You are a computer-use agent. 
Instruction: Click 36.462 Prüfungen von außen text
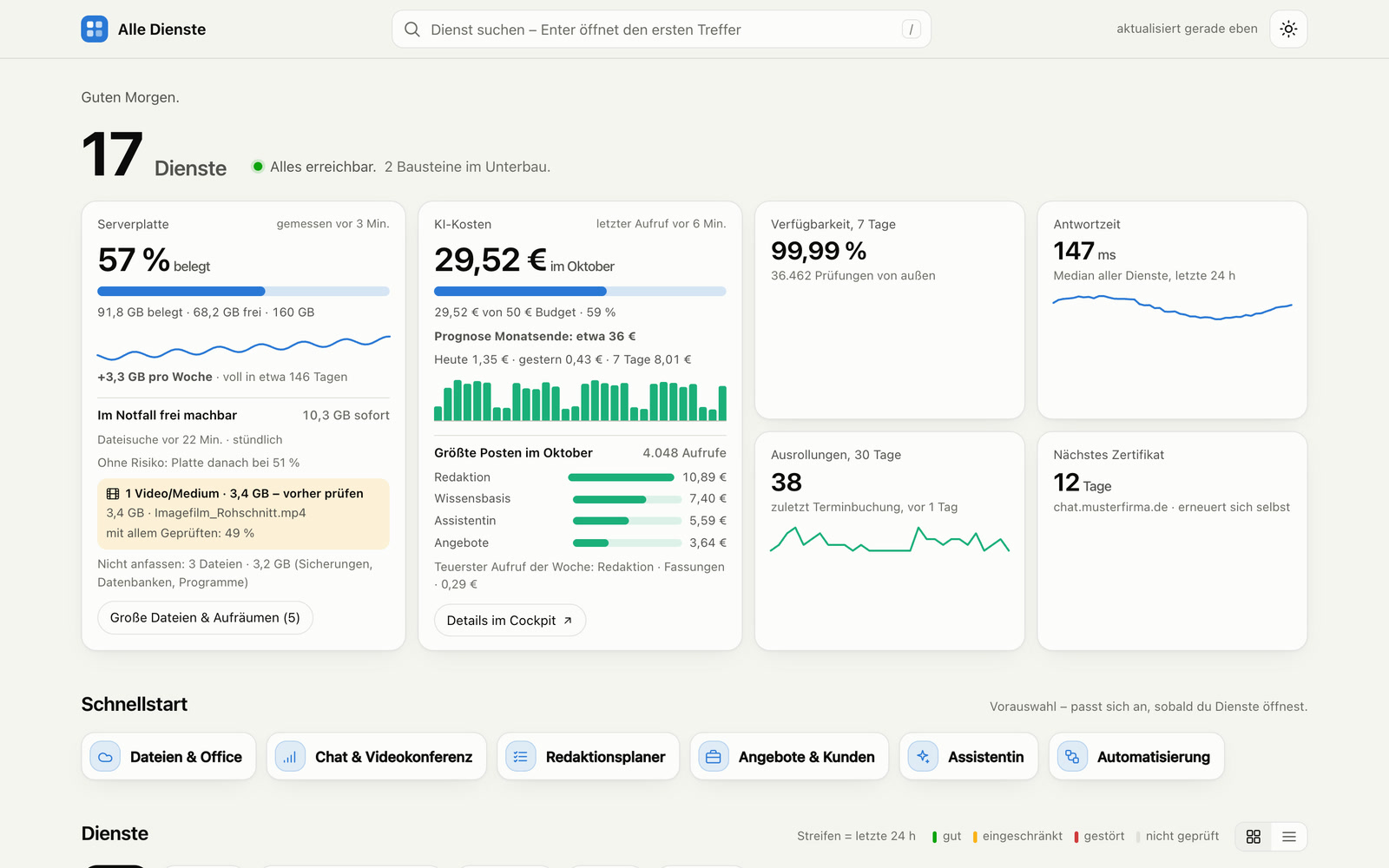coord(853,276)
